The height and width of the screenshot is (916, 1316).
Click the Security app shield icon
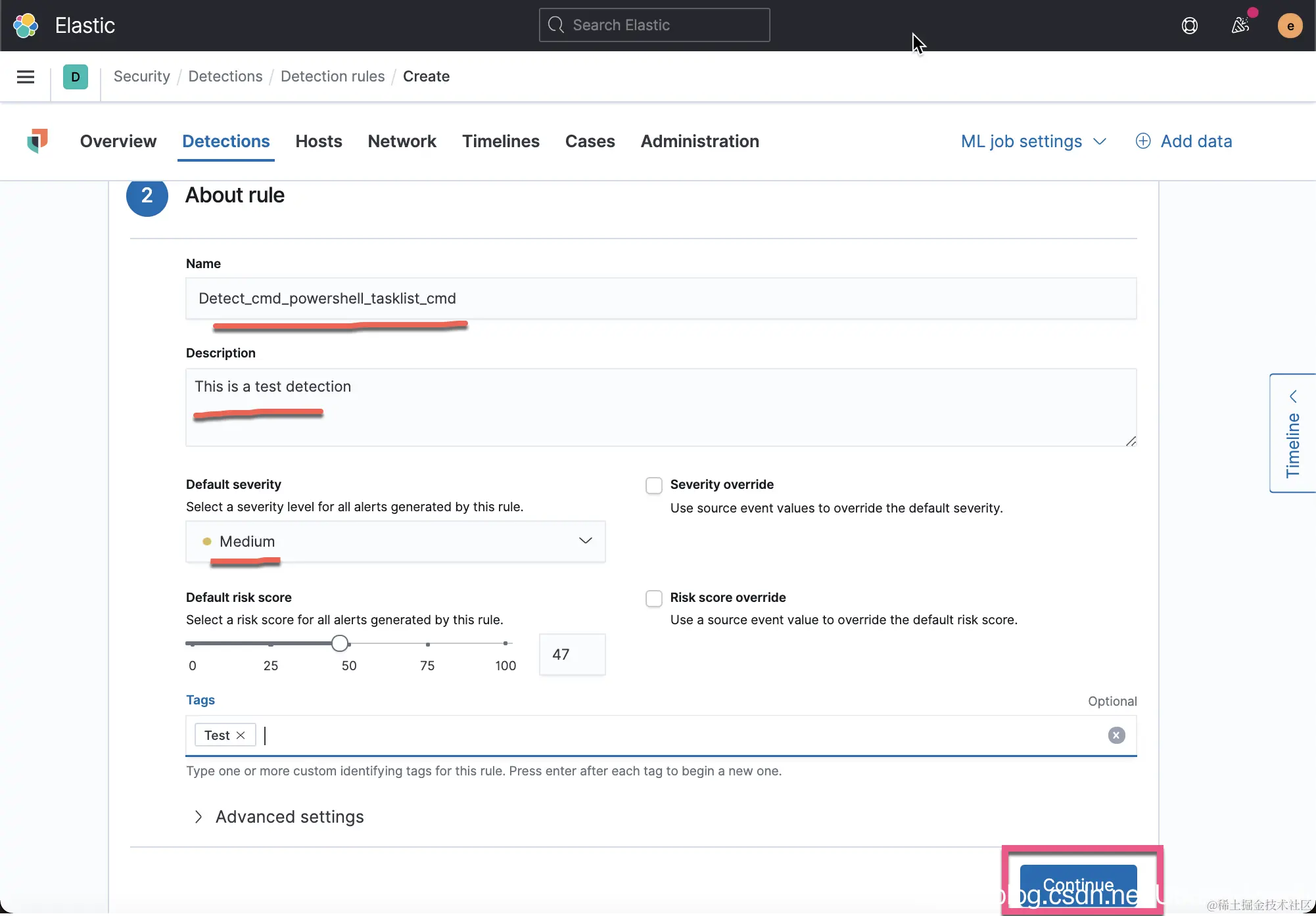coord(37,141)
